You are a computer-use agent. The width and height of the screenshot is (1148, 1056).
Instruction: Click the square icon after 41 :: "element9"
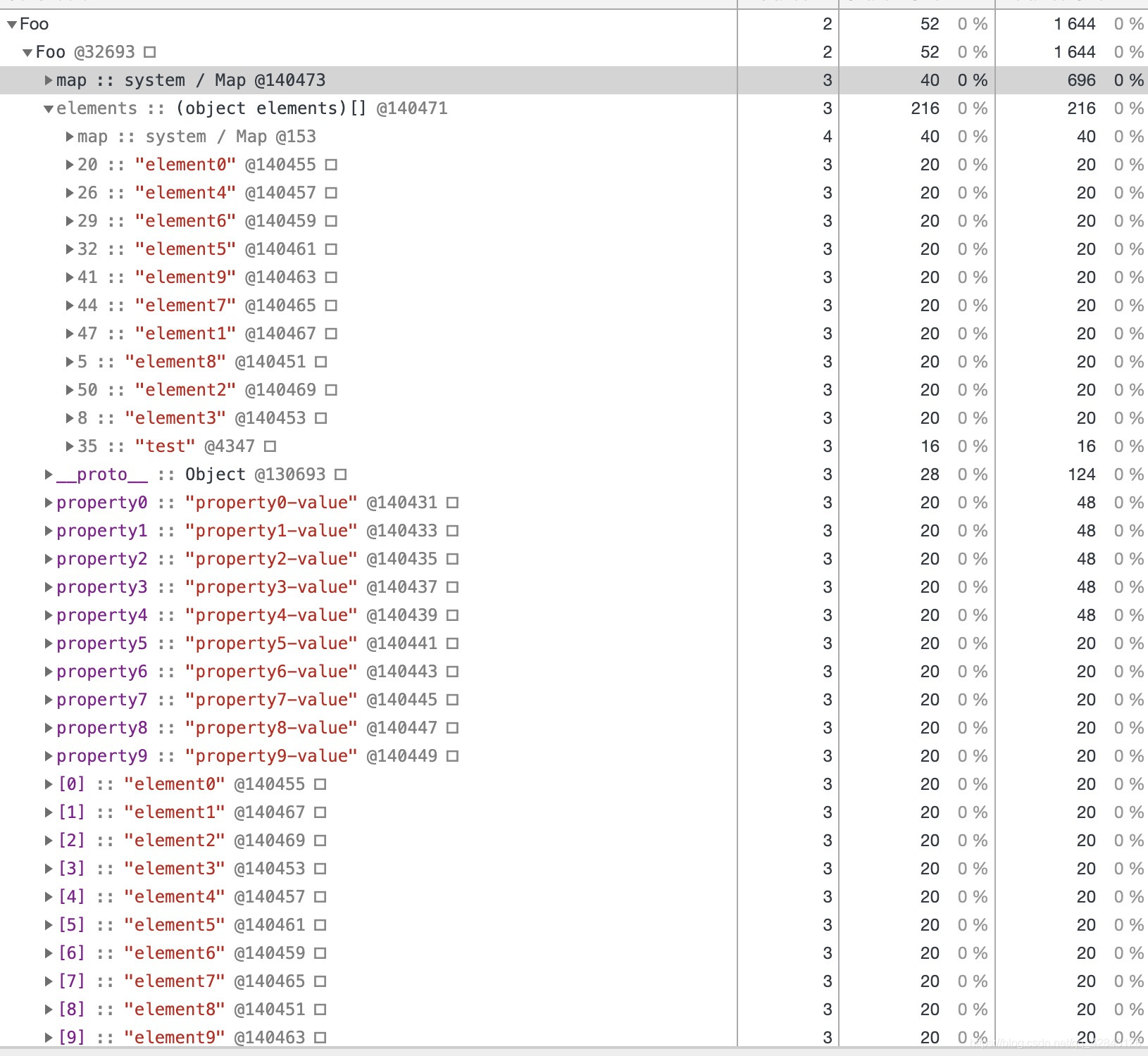(x=331, y=277)
